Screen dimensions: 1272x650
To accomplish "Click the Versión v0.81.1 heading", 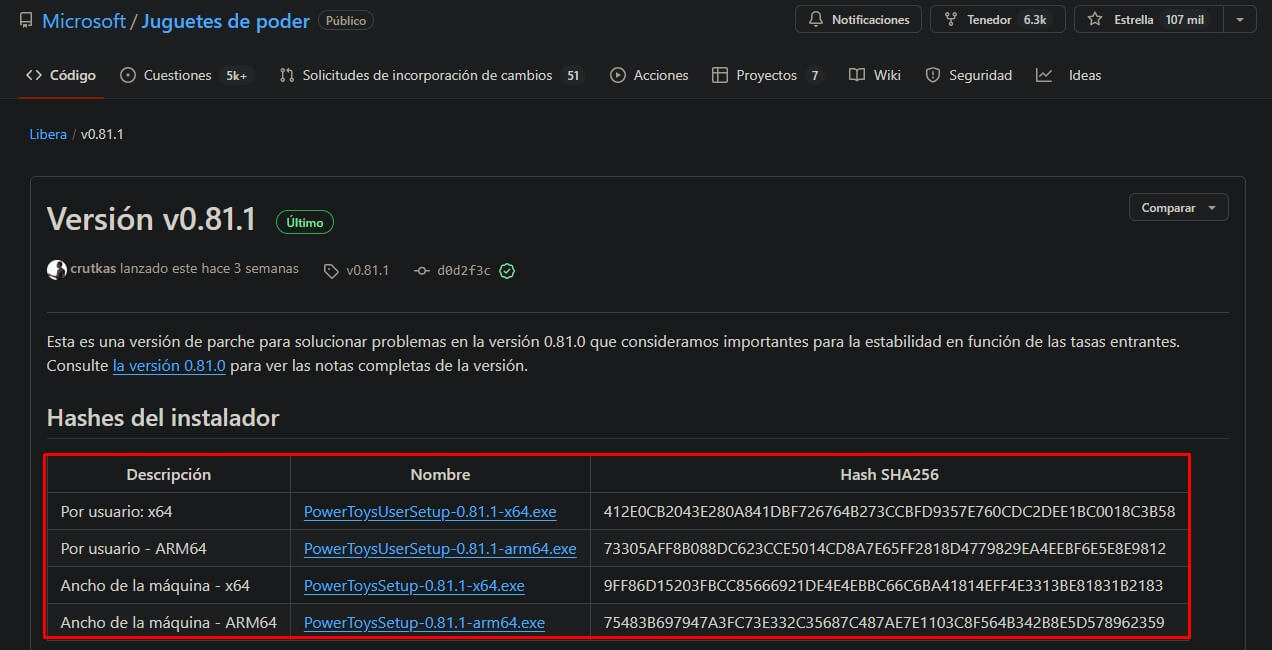I will pos(152,220).
